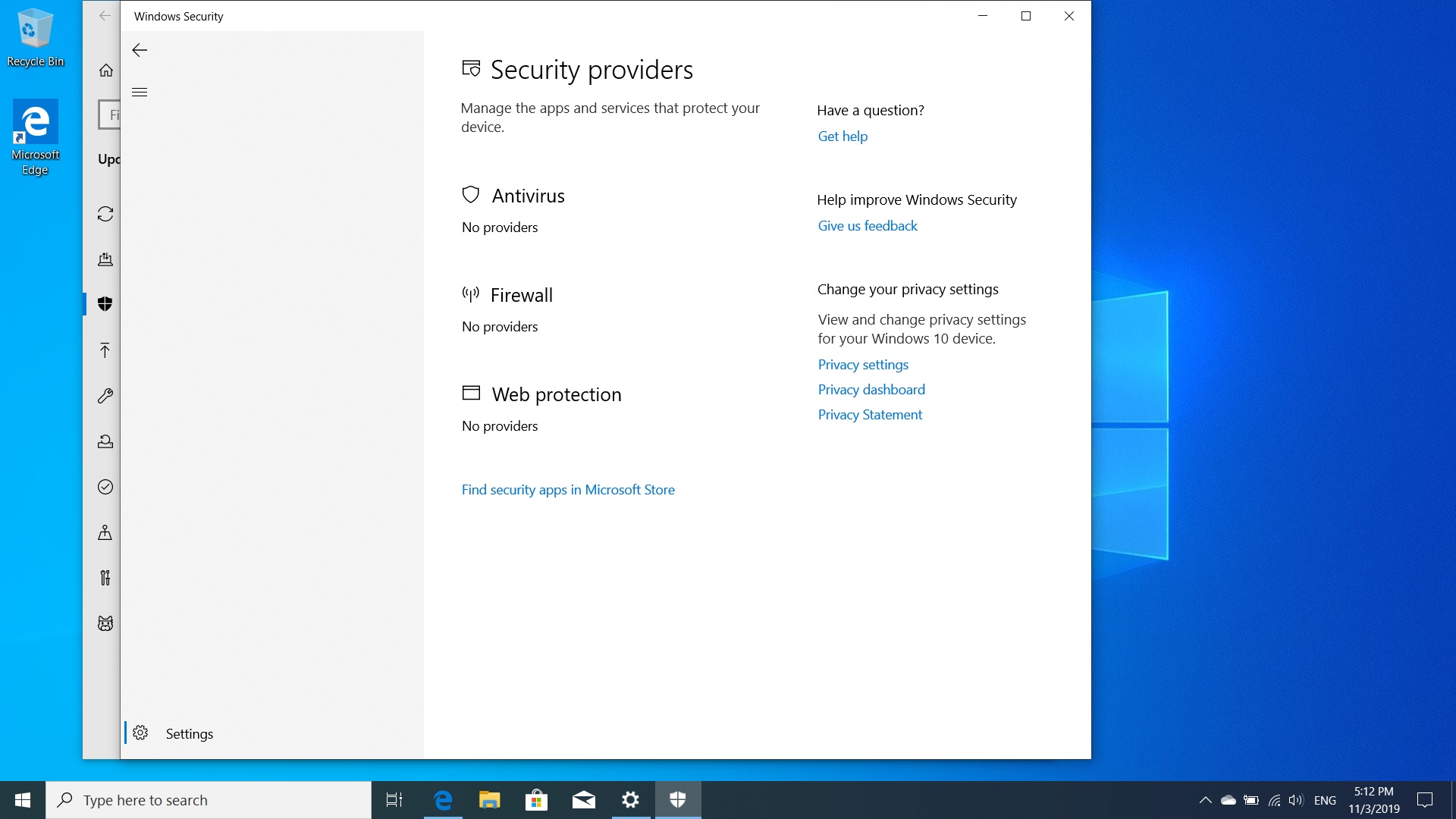Maximize the Windows Security window
The height and width of the screenshot is (819, 1456).
[1026, 16]
